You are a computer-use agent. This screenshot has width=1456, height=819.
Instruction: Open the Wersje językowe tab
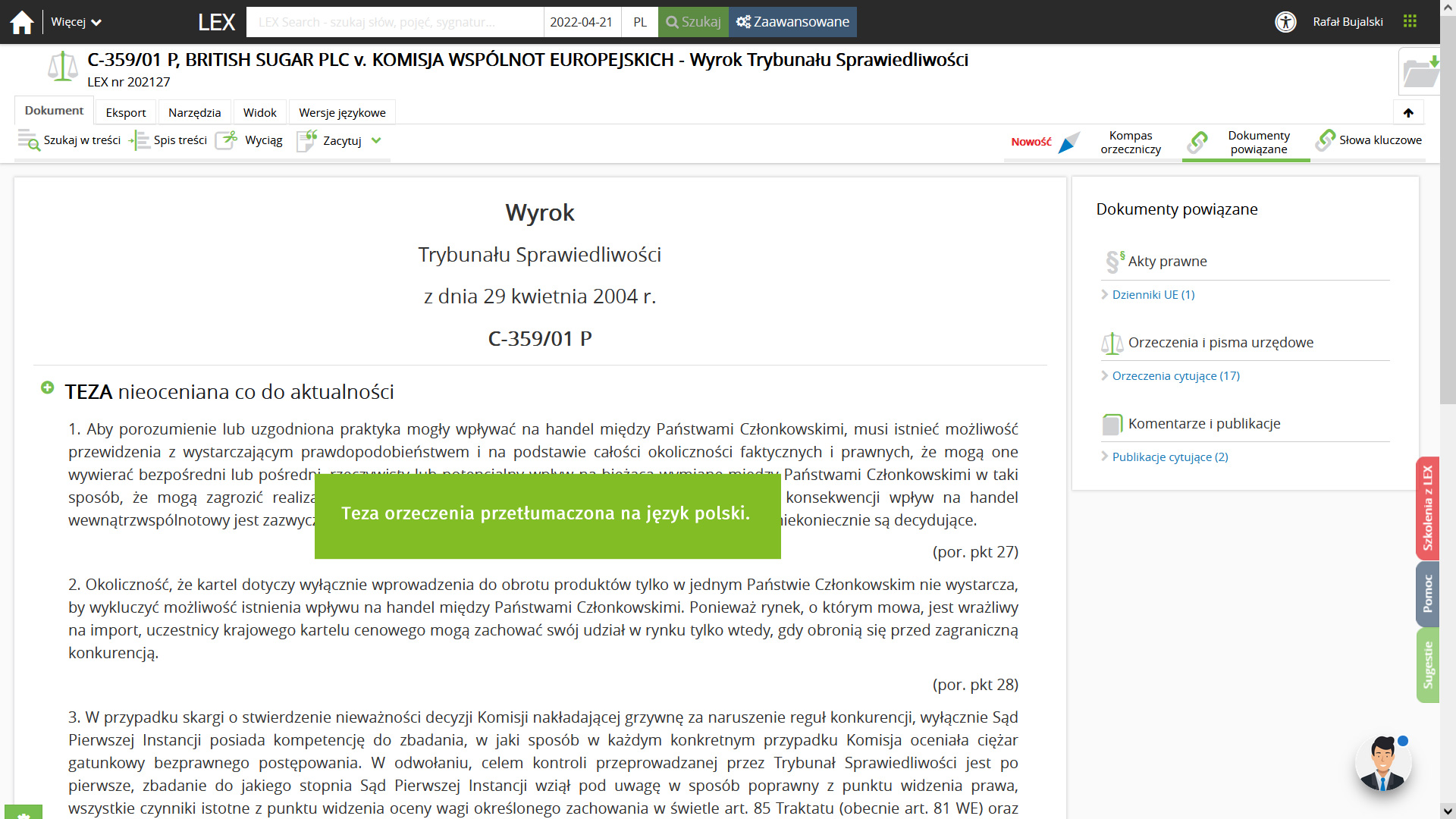coord(342,112)
